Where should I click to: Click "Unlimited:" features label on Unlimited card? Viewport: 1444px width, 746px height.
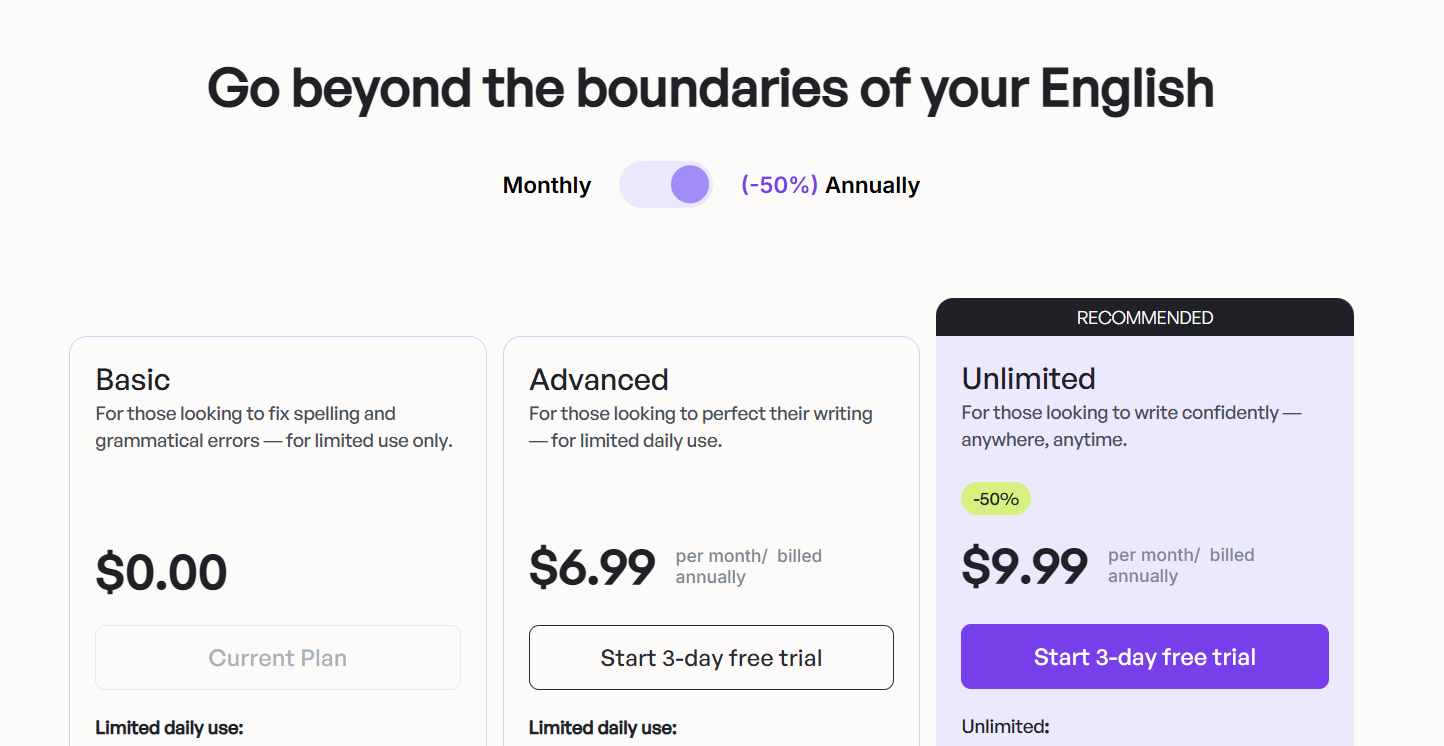tap(1005, 727)
